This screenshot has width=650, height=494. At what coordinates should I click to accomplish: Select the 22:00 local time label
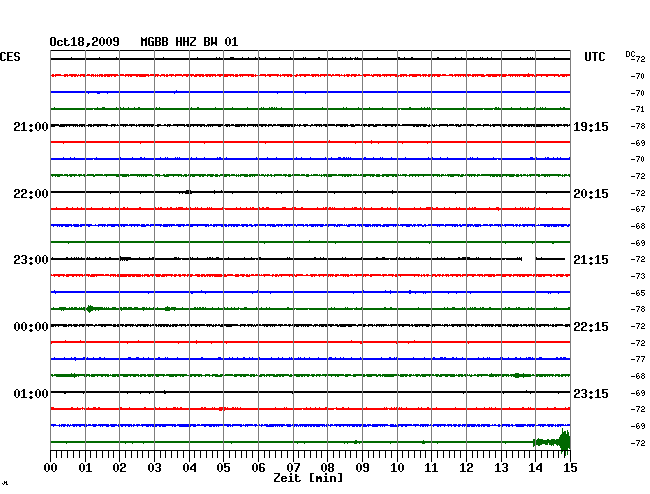click(31, 194)
